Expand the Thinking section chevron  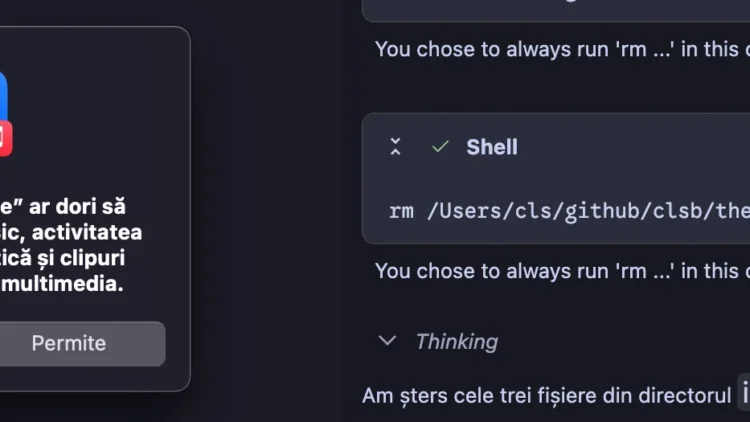[387, 341]
